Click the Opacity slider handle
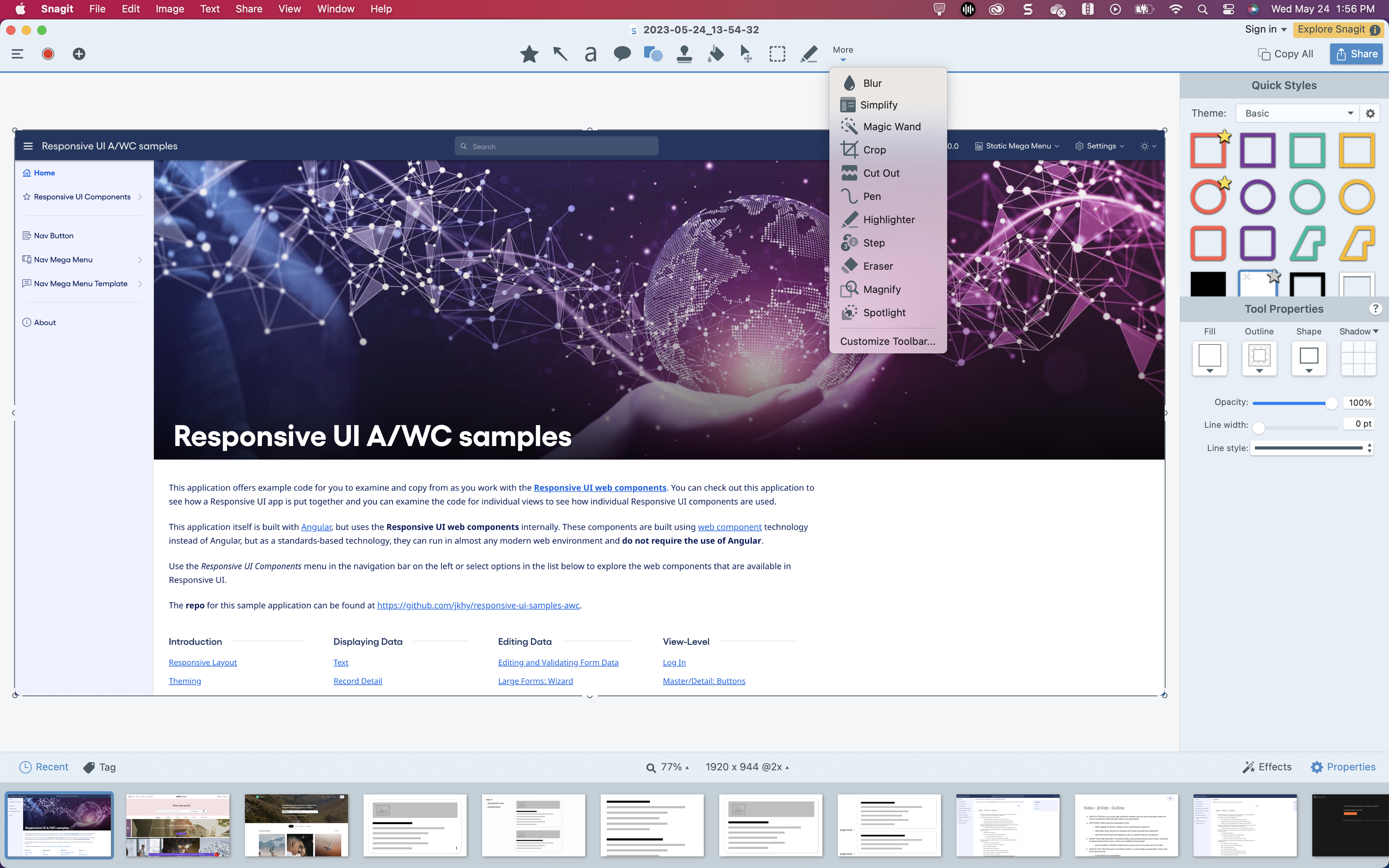The image size is (1389, 868). pos(1331,403)
